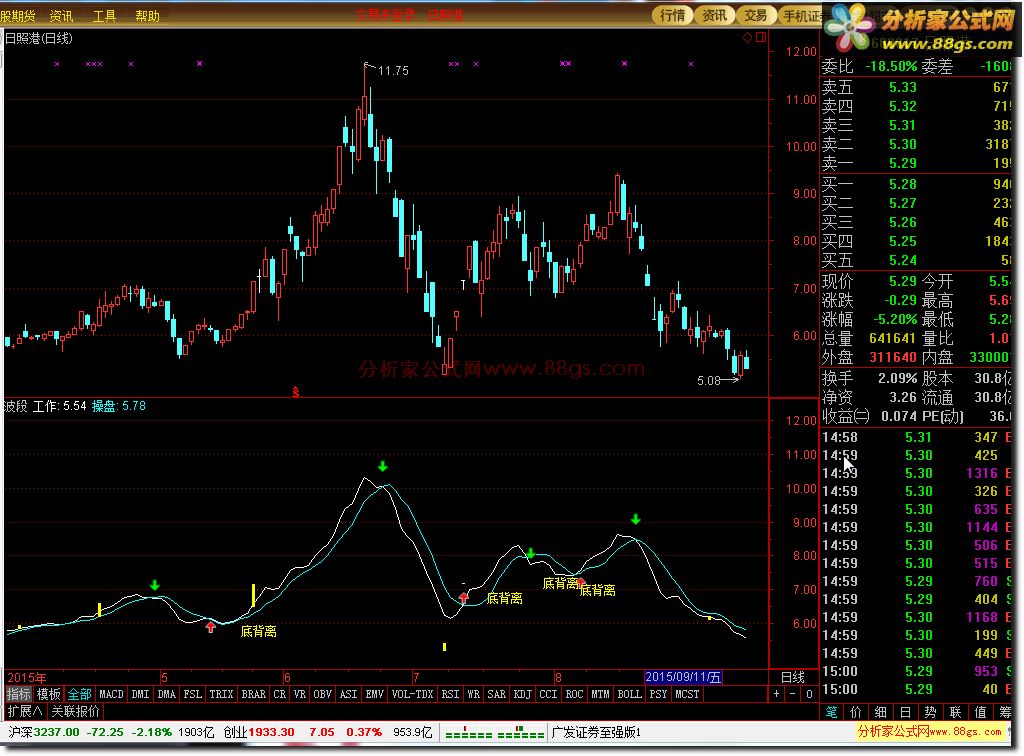Switch to the MTM indicator
Viewport: 1024px width, 756px height.
(600, 694)
